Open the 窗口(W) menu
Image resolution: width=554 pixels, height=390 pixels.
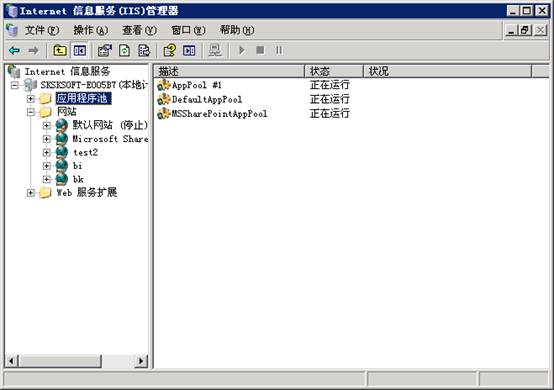tap(188, 30)
